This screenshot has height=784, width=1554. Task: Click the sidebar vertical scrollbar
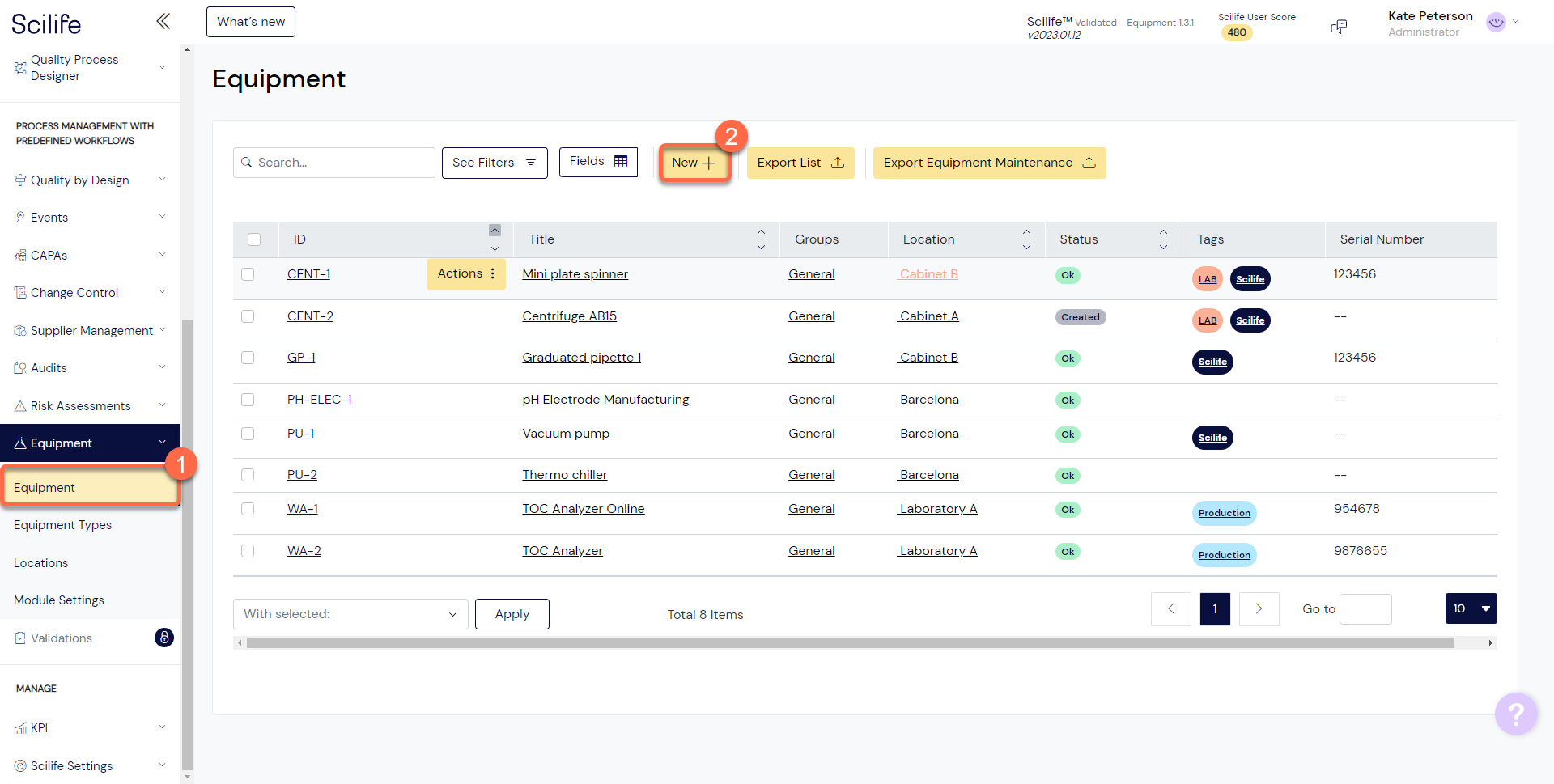point(187,544)
